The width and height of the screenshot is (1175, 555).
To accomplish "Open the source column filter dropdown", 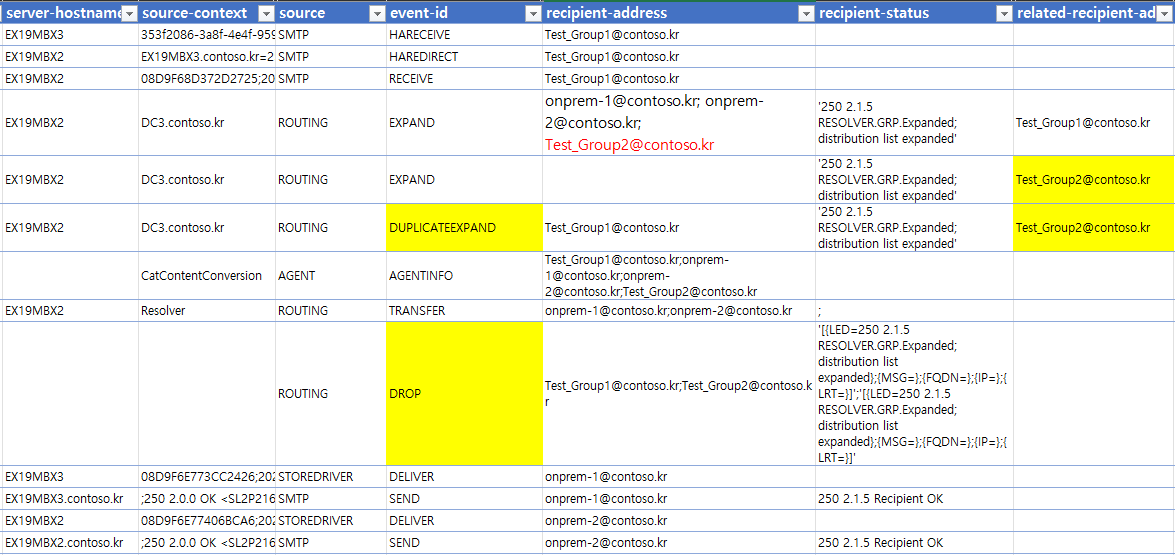I will (378, 14).
